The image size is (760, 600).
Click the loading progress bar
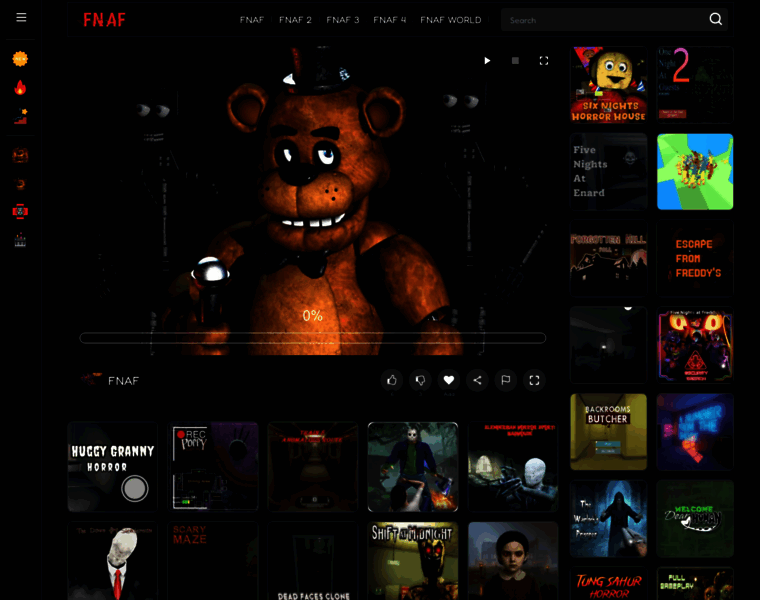click(313, 338)
